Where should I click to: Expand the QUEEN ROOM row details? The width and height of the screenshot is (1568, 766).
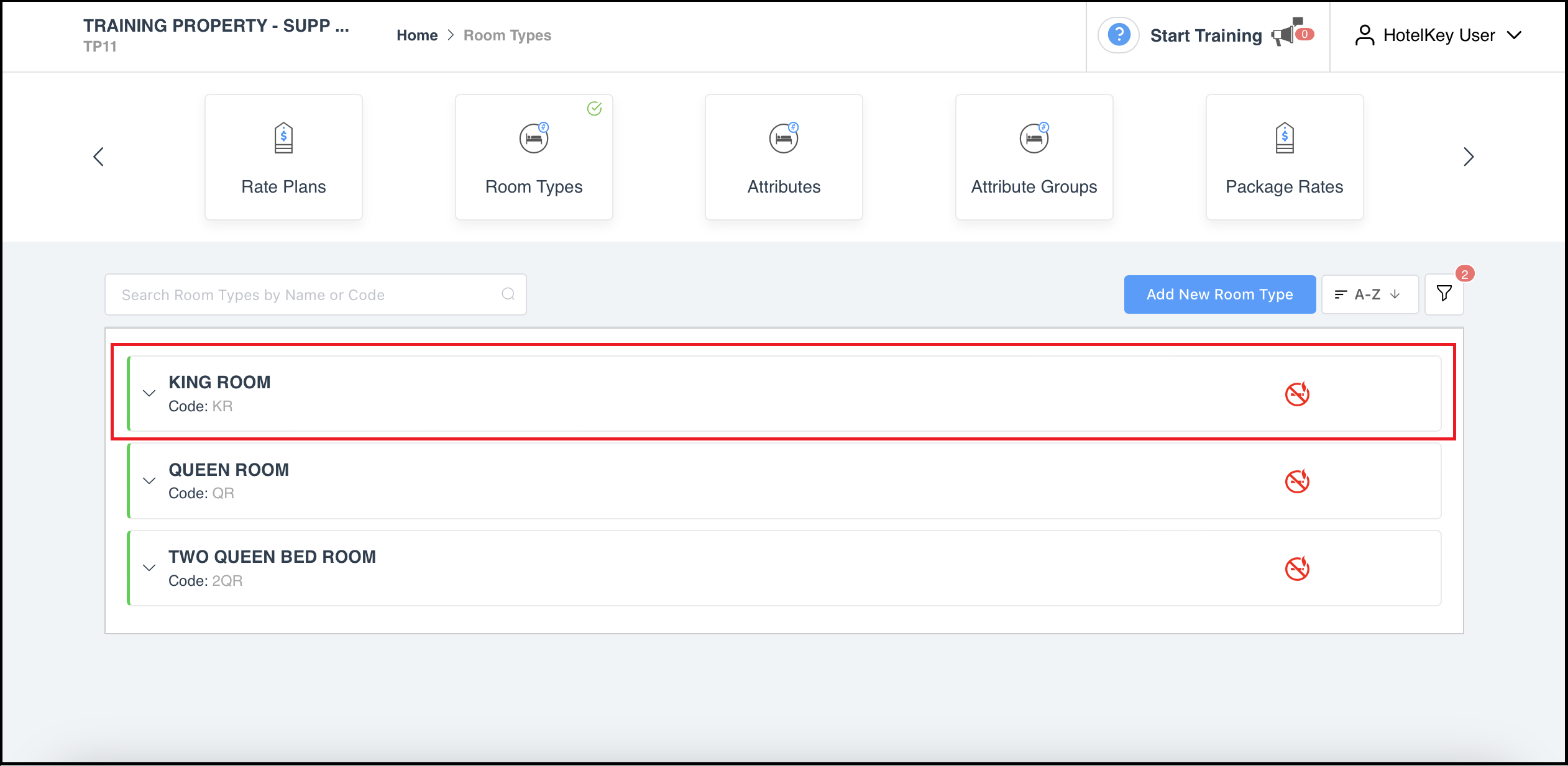coord(149,481)
